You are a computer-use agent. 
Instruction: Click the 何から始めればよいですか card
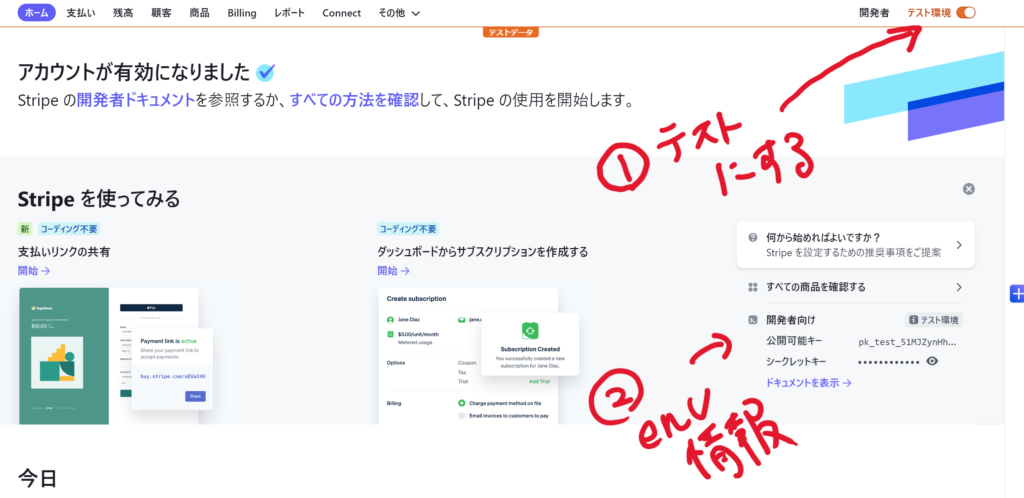856,245
